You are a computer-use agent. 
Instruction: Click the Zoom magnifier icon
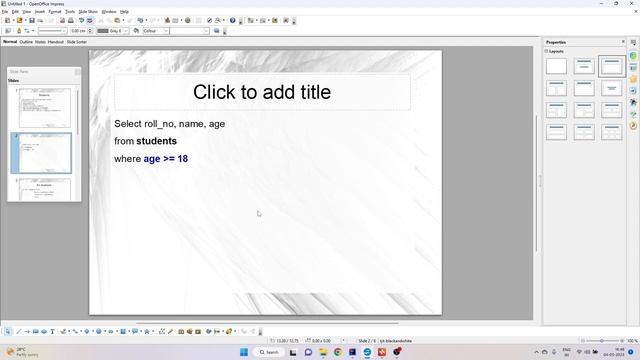(x=218, y=20)
